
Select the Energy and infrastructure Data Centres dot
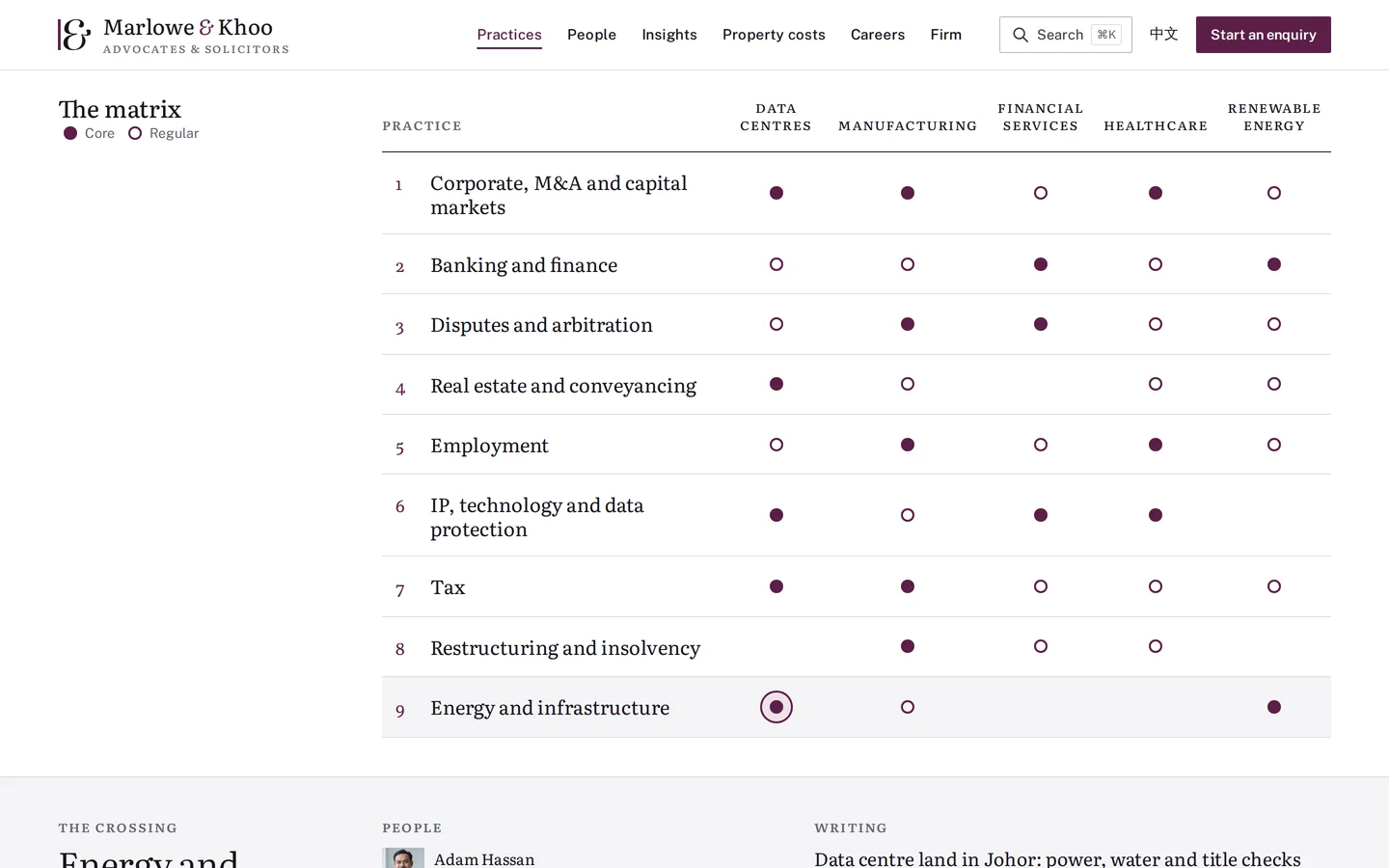776,707
